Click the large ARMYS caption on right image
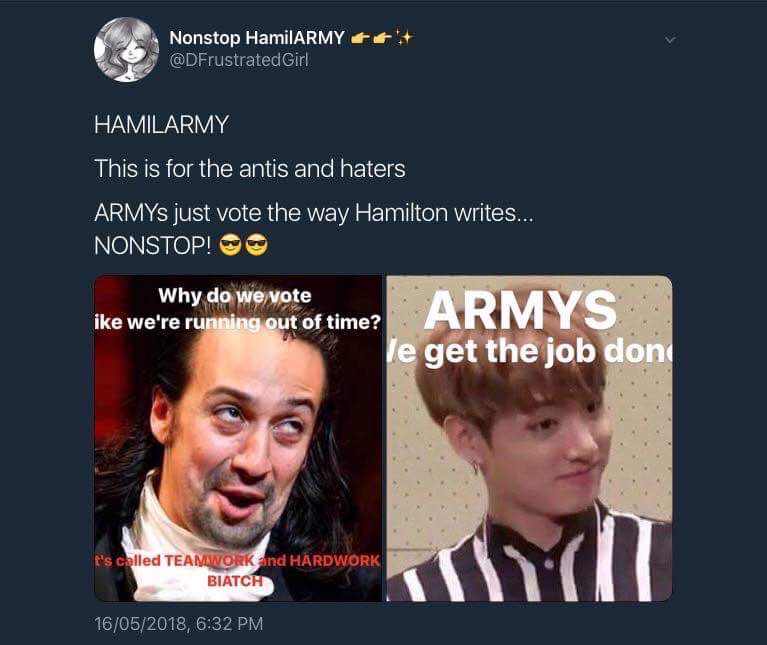Image resolution: width=767 pixels, height=645 pixels. (x=520, y=310)
